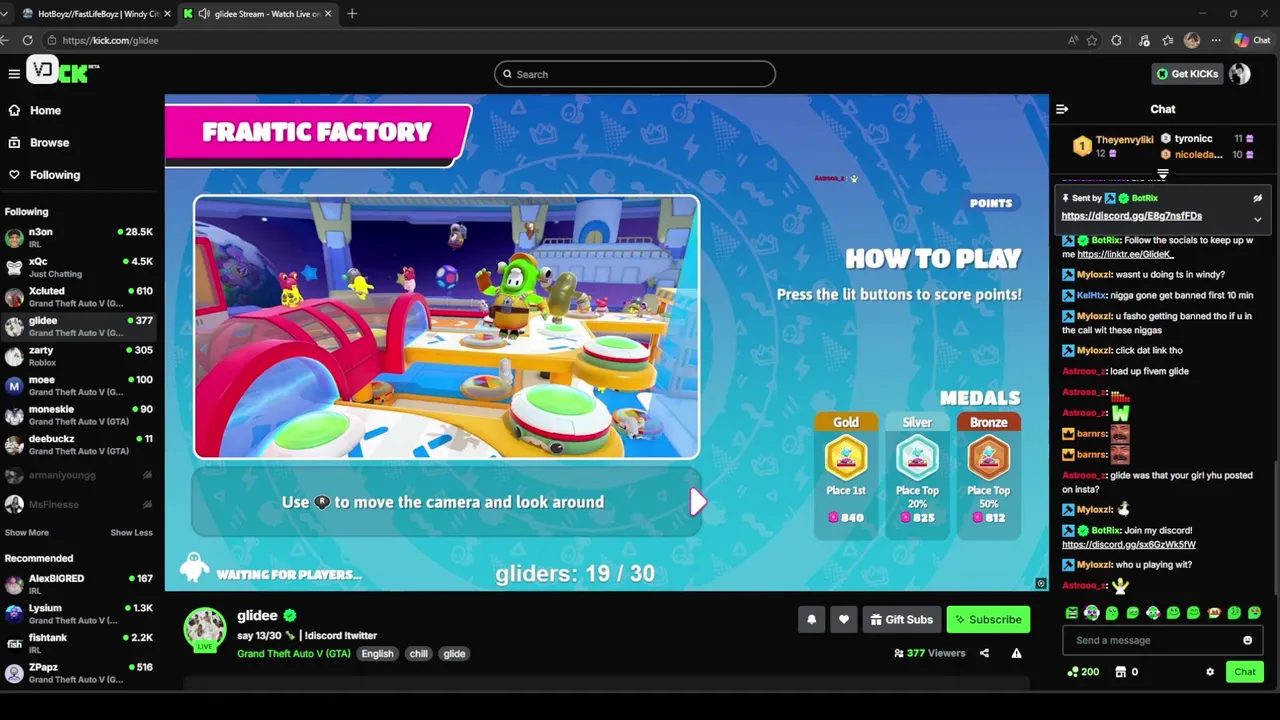Click the heart follow button
This screenshot has height=720, width=1280.
pyautogui.click(x=844, y=620)
